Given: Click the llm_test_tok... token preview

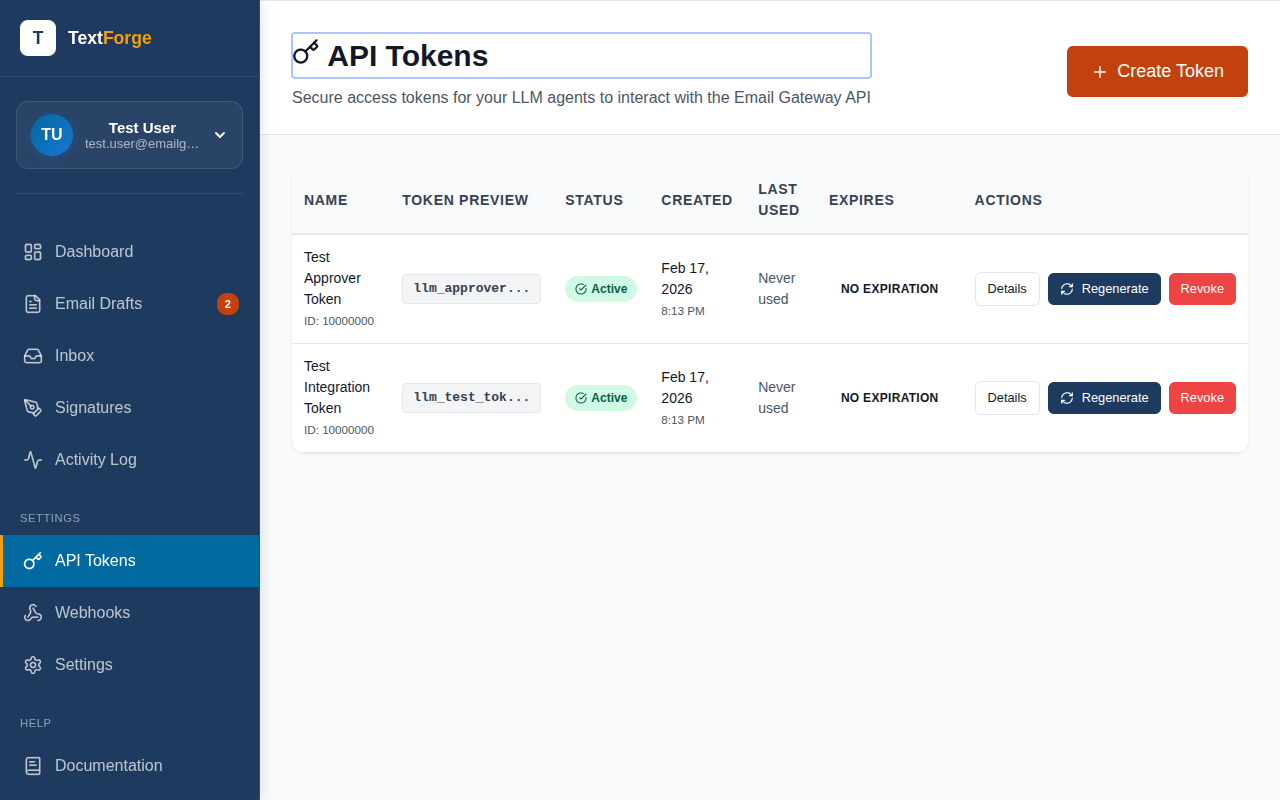Looking at the screenshot, I should point(471,398).
